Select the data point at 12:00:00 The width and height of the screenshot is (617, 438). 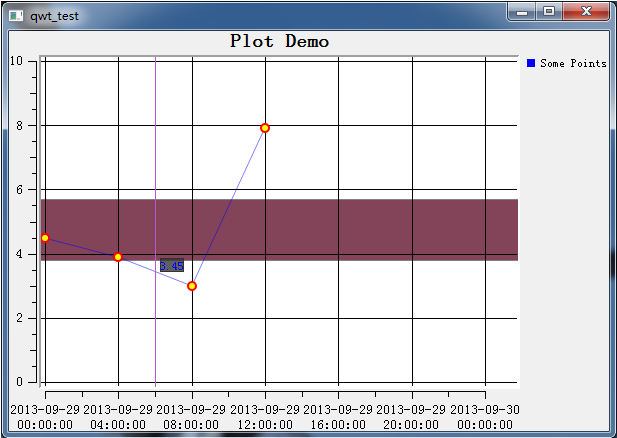[265, 128]
